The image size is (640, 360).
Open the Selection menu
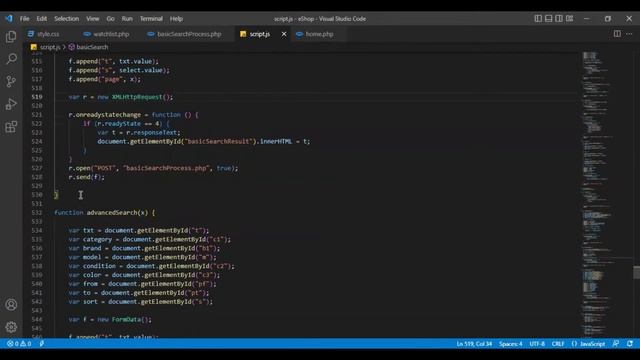[x=67, y=19]
